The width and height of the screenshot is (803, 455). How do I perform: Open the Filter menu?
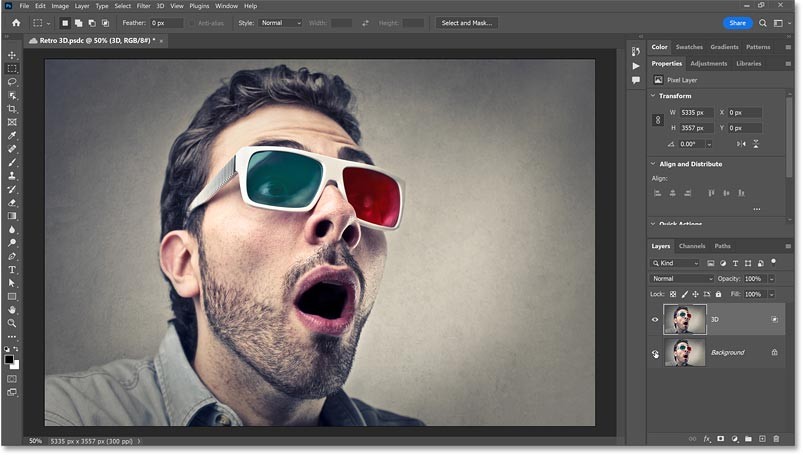tap(143, 6)
